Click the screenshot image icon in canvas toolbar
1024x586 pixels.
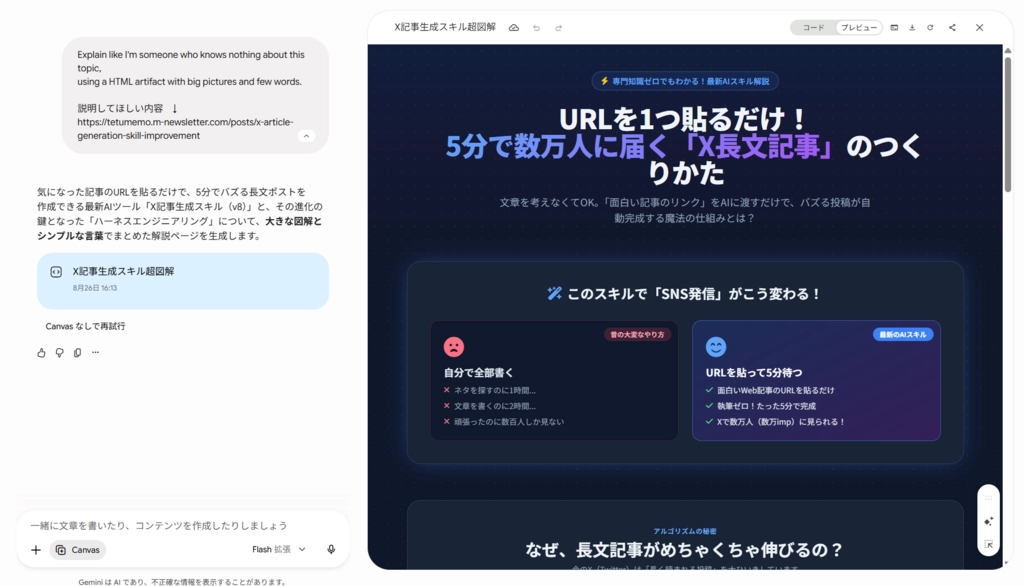[894, 27]
